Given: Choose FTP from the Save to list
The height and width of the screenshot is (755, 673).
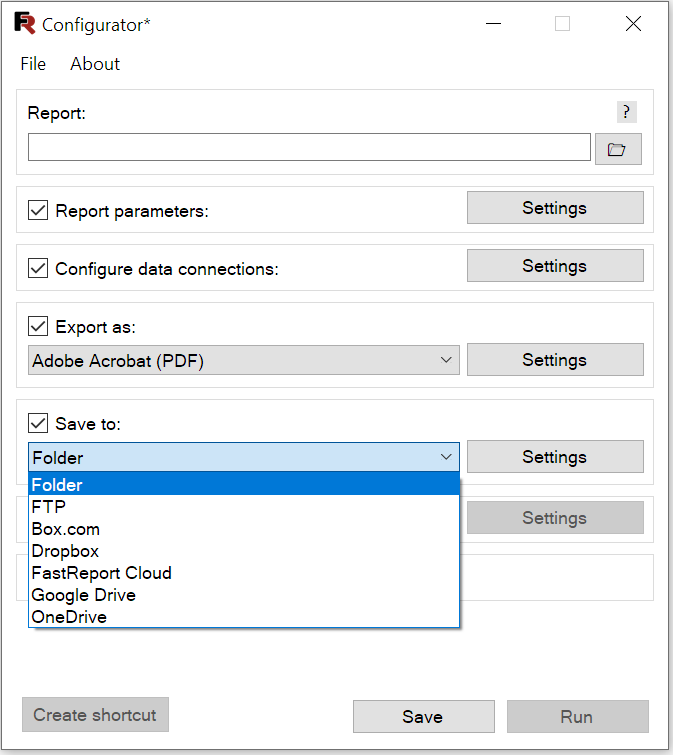Looking at the screenshot, I should click(x=244, y=507).
